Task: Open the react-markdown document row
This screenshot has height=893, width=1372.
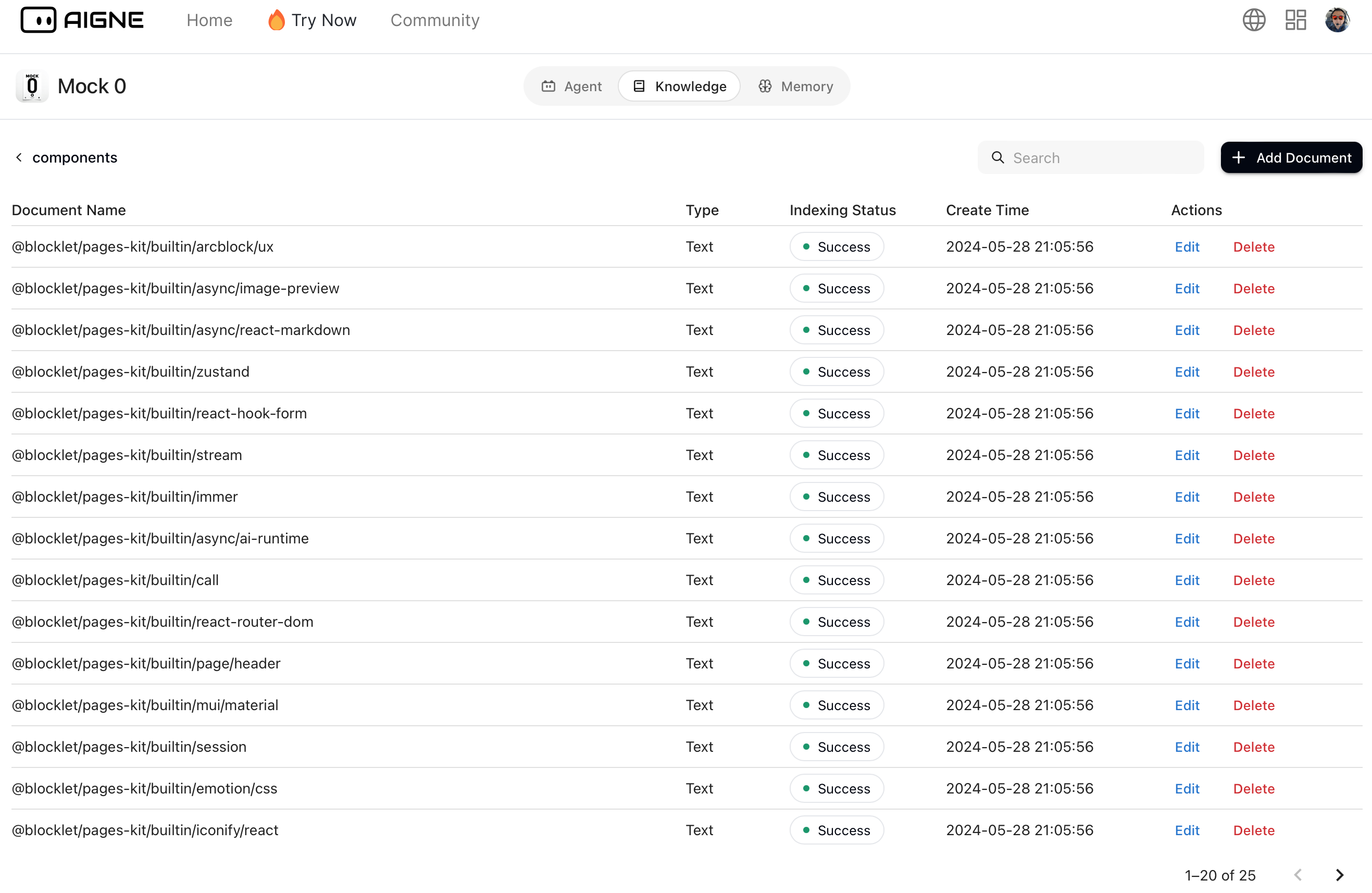Action: [180, 330]
